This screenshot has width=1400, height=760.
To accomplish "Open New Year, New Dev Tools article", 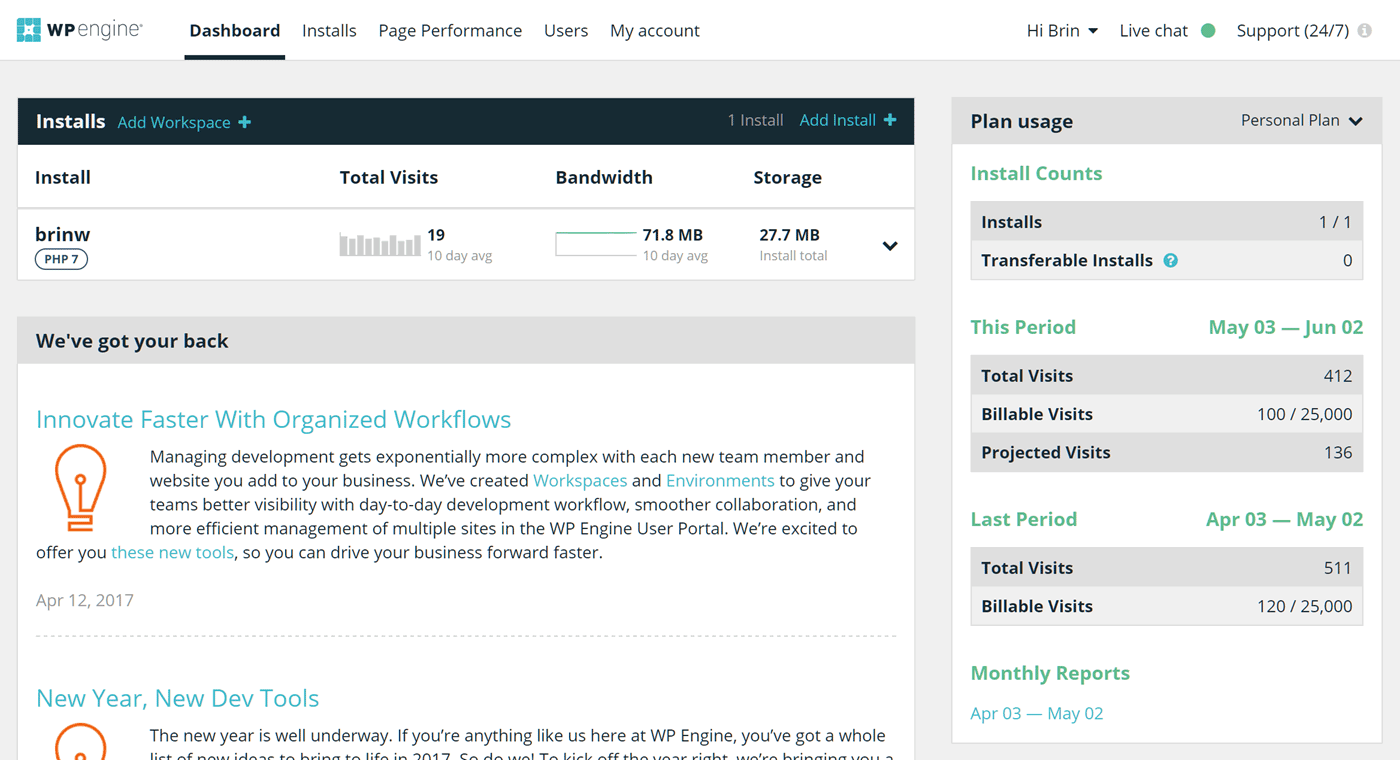I will tap(177, 698).
